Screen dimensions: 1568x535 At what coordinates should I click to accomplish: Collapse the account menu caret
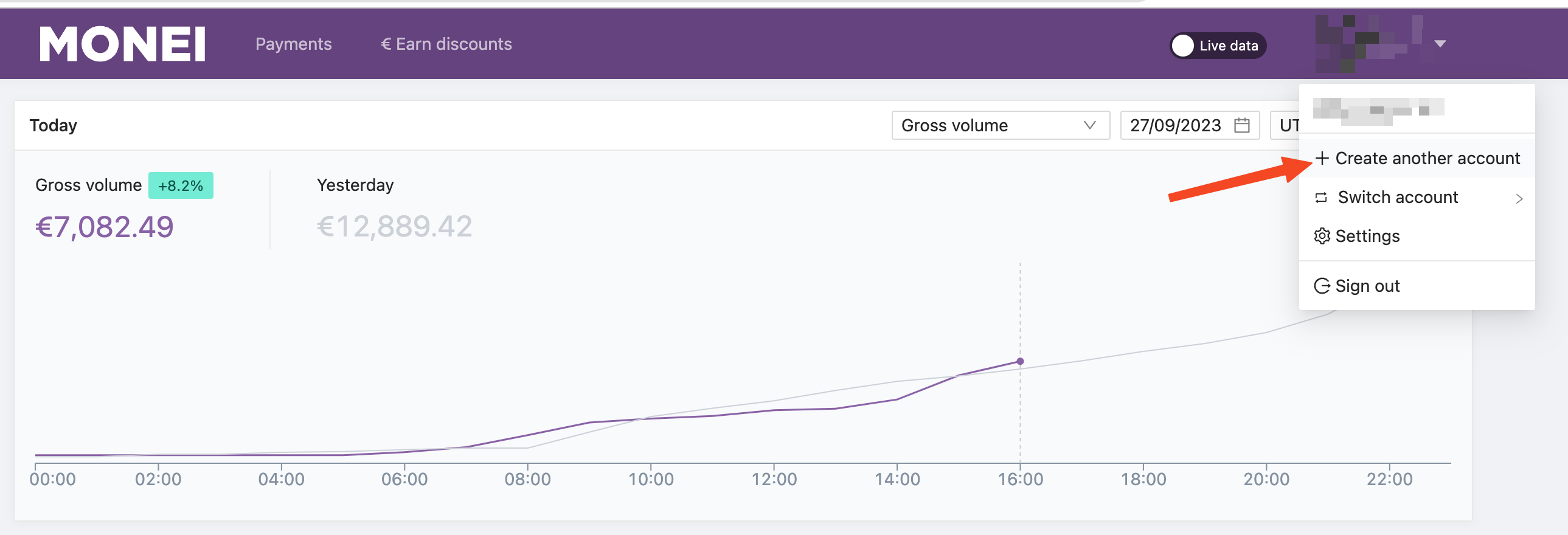[x=1440, y=44]
